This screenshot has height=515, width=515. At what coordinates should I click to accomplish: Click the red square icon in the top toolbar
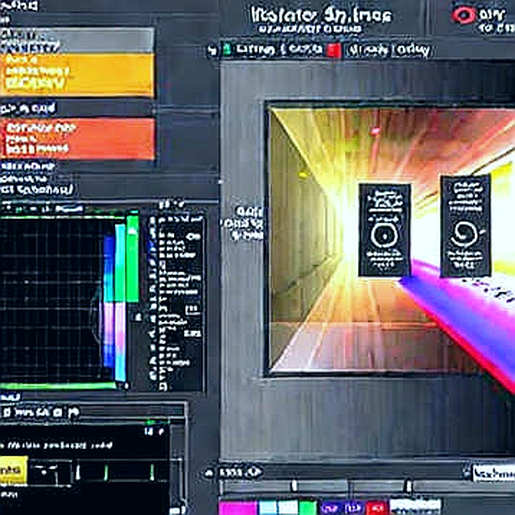coord(334,51)
